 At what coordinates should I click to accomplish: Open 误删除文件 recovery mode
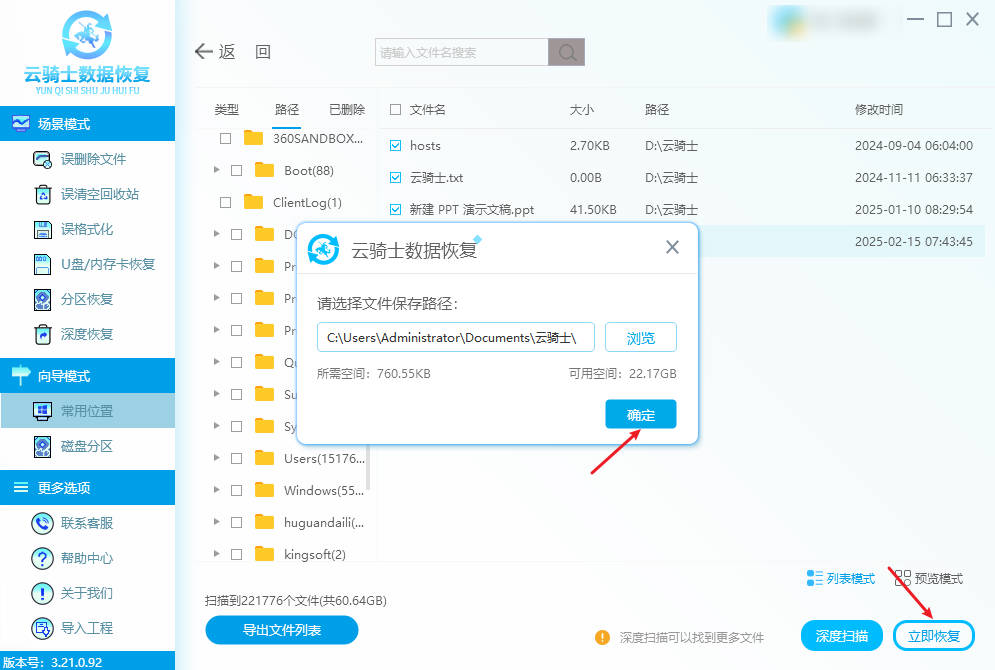point(92,159)
